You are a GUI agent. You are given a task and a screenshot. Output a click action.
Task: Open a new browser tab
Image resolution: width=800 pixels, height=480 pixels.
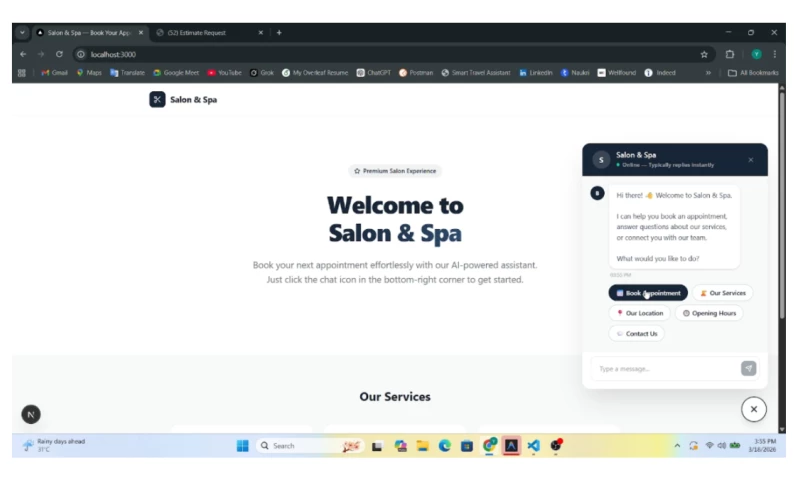[x=279, y=33]
